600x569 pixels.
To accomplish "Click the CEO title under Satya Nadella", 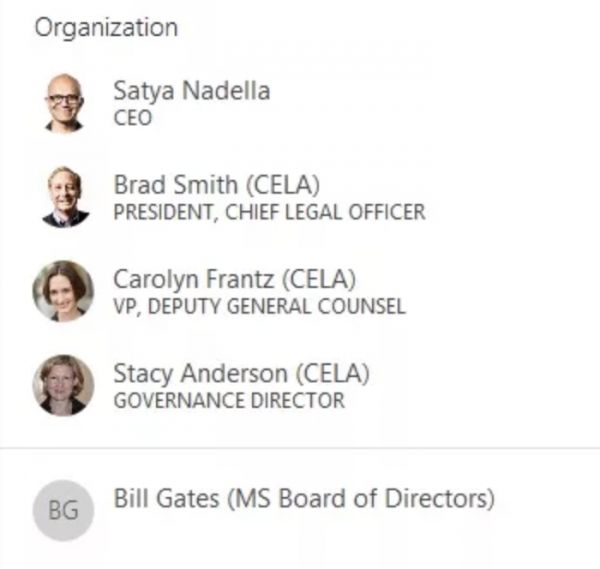I will click(132, 118).
